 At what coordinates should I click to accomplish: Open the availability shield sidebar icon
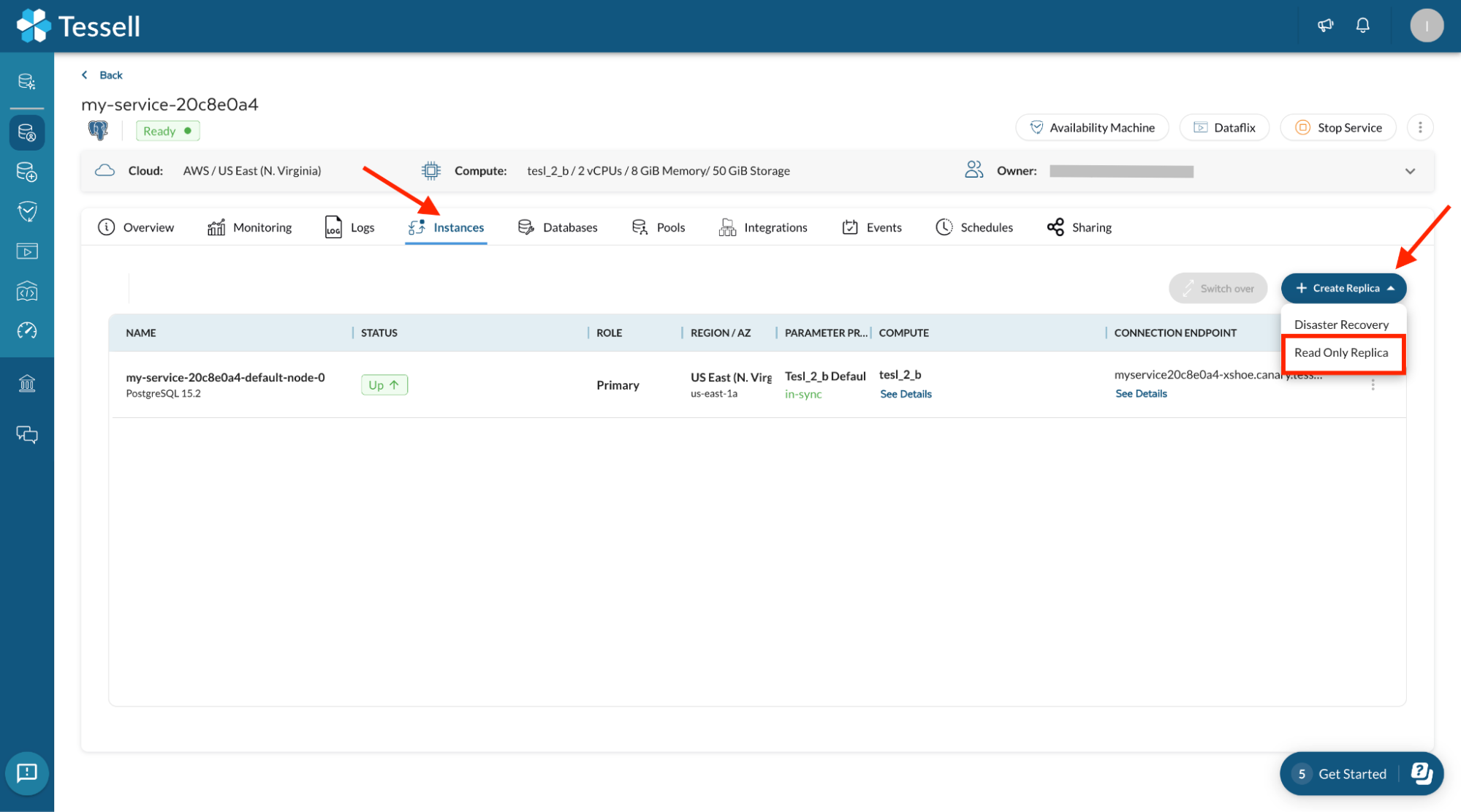[27, 212]
